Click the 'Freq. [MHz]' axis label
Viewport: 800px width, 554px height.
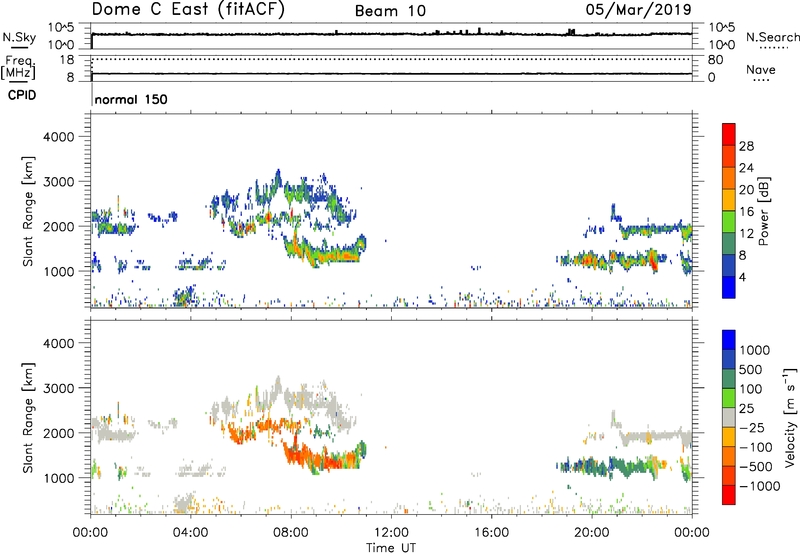[18, 67]
